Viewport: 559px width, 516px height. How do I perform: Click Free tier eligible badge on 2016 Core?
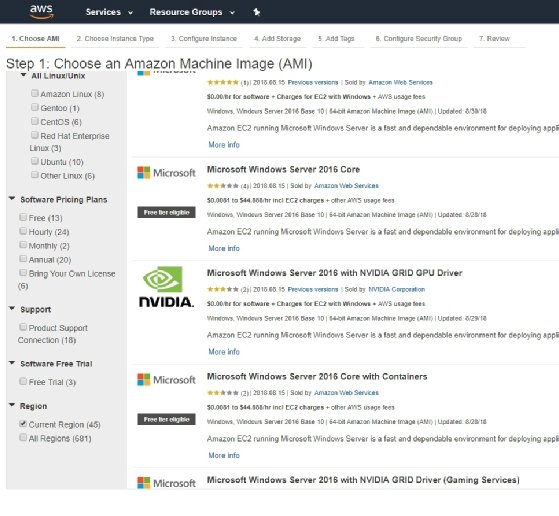click(x=166, y=212)
